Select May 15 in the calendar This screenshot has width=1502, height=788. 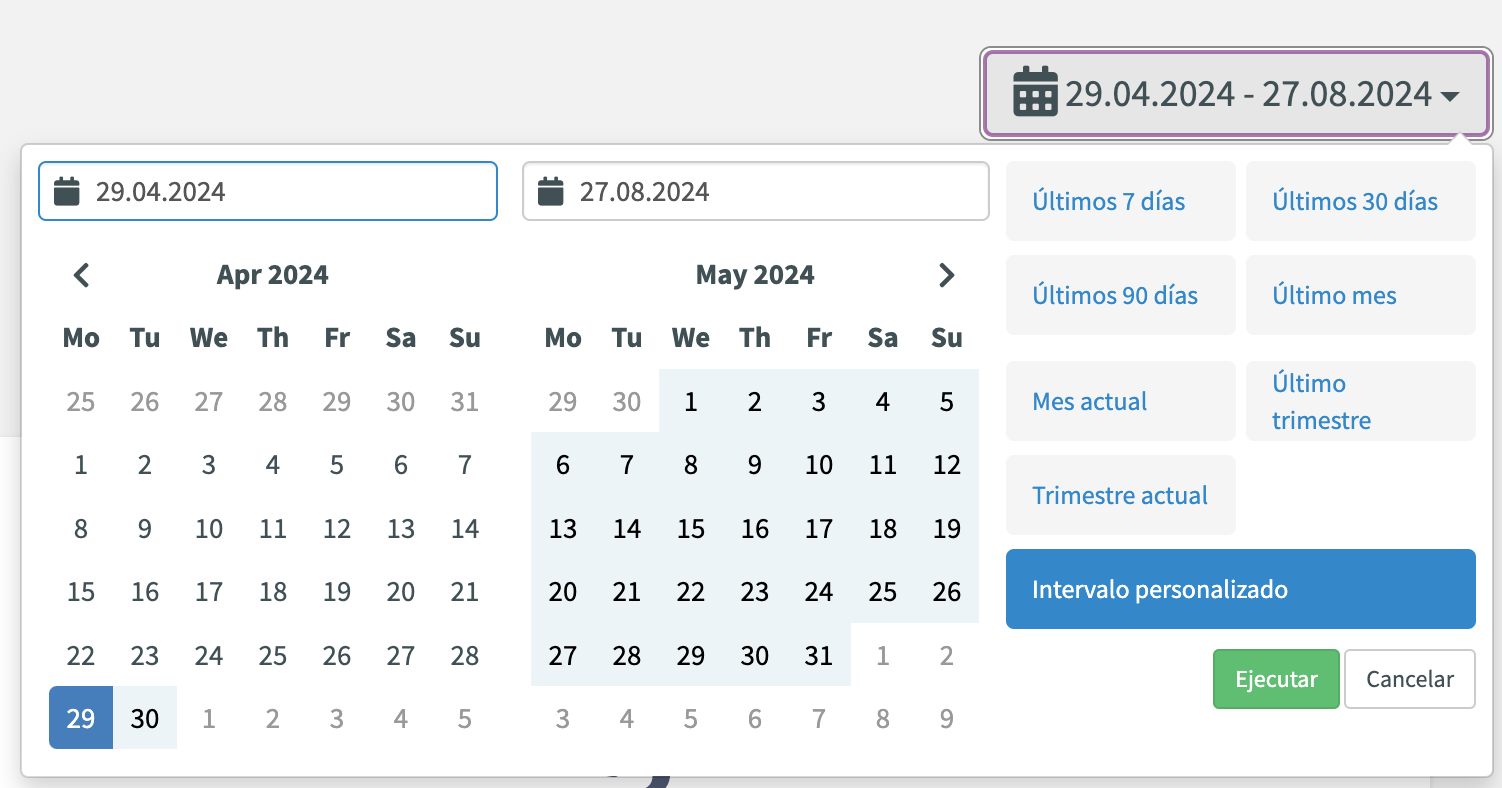click(x=691, y=528)
